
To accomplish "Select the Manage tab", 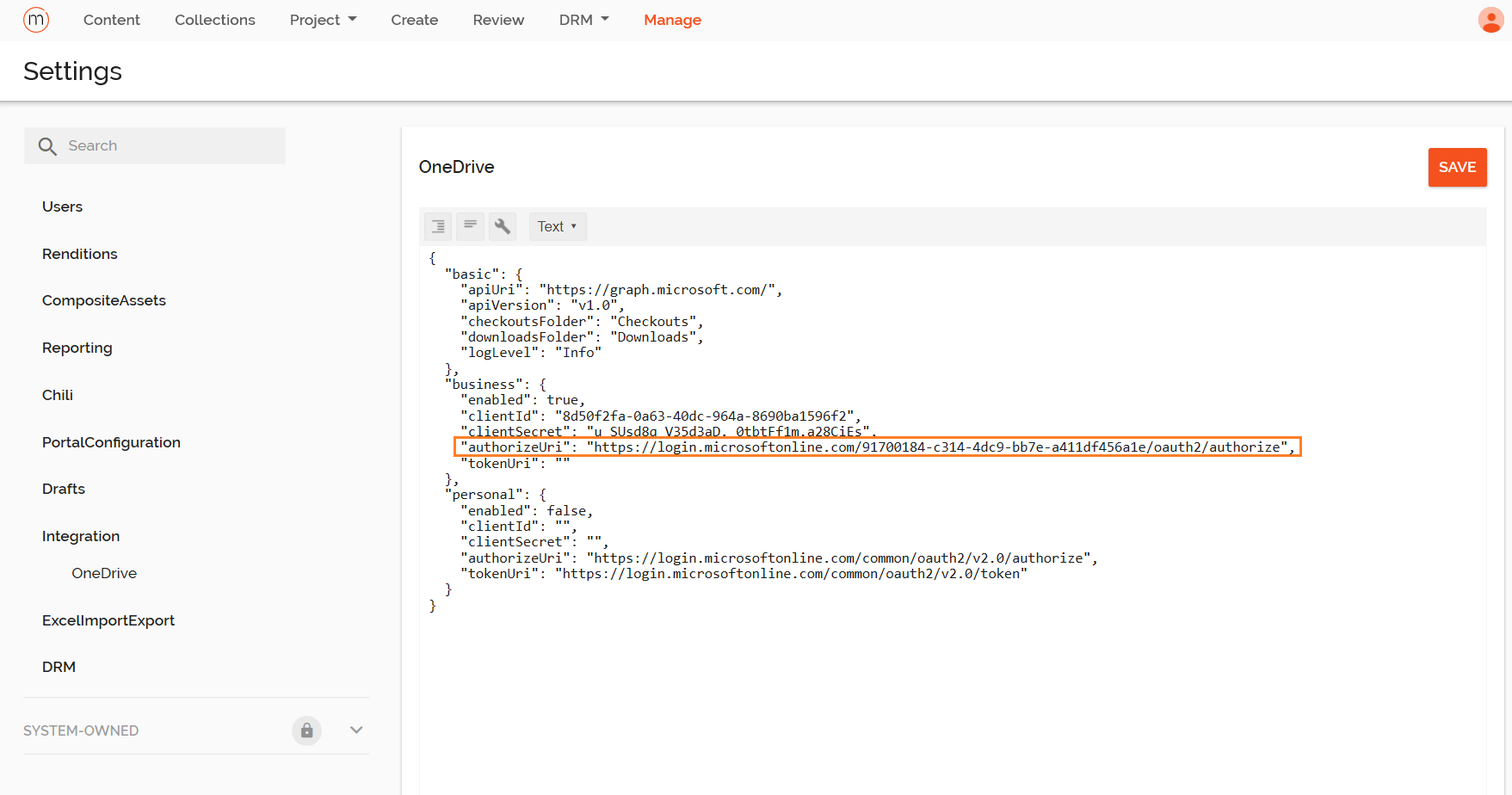I will [x=672, y=20].
